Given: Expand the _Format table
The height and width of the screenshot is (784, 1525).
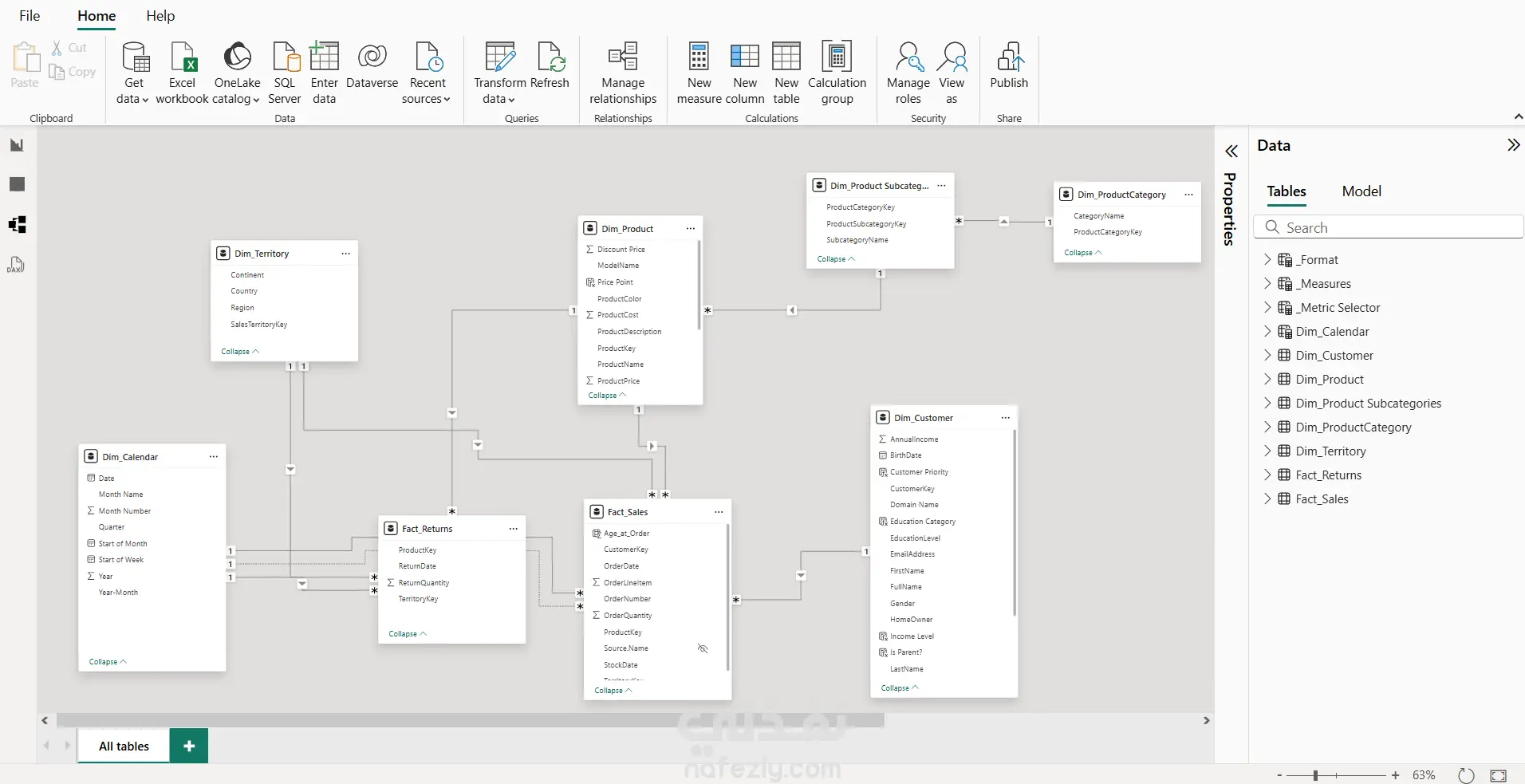Looking at the screenshot, I should pos(1267,259).
